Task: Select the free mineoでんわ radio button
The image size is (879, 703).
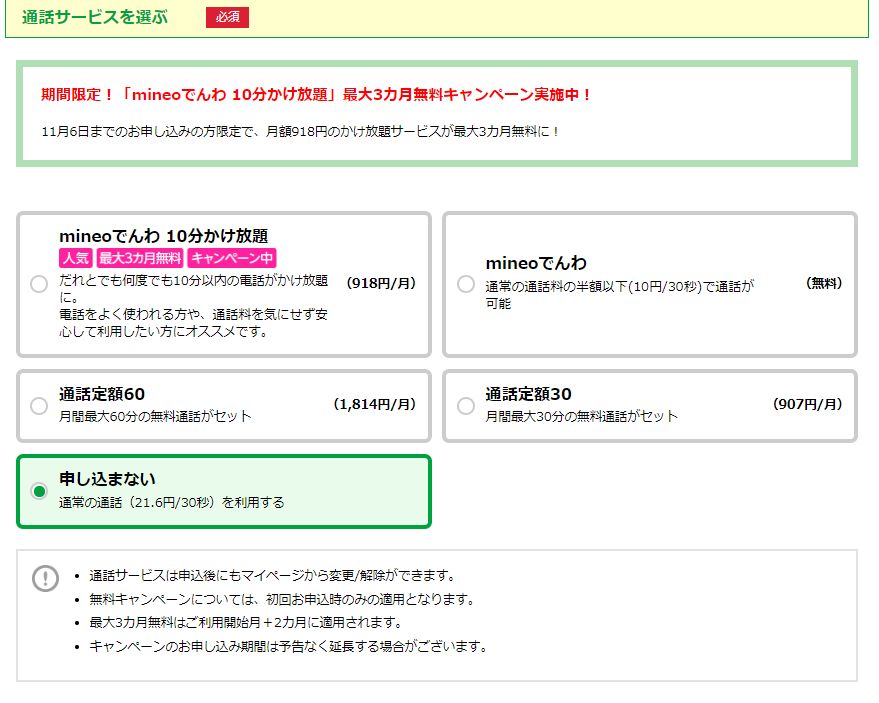Action: (x=465, y=284)
